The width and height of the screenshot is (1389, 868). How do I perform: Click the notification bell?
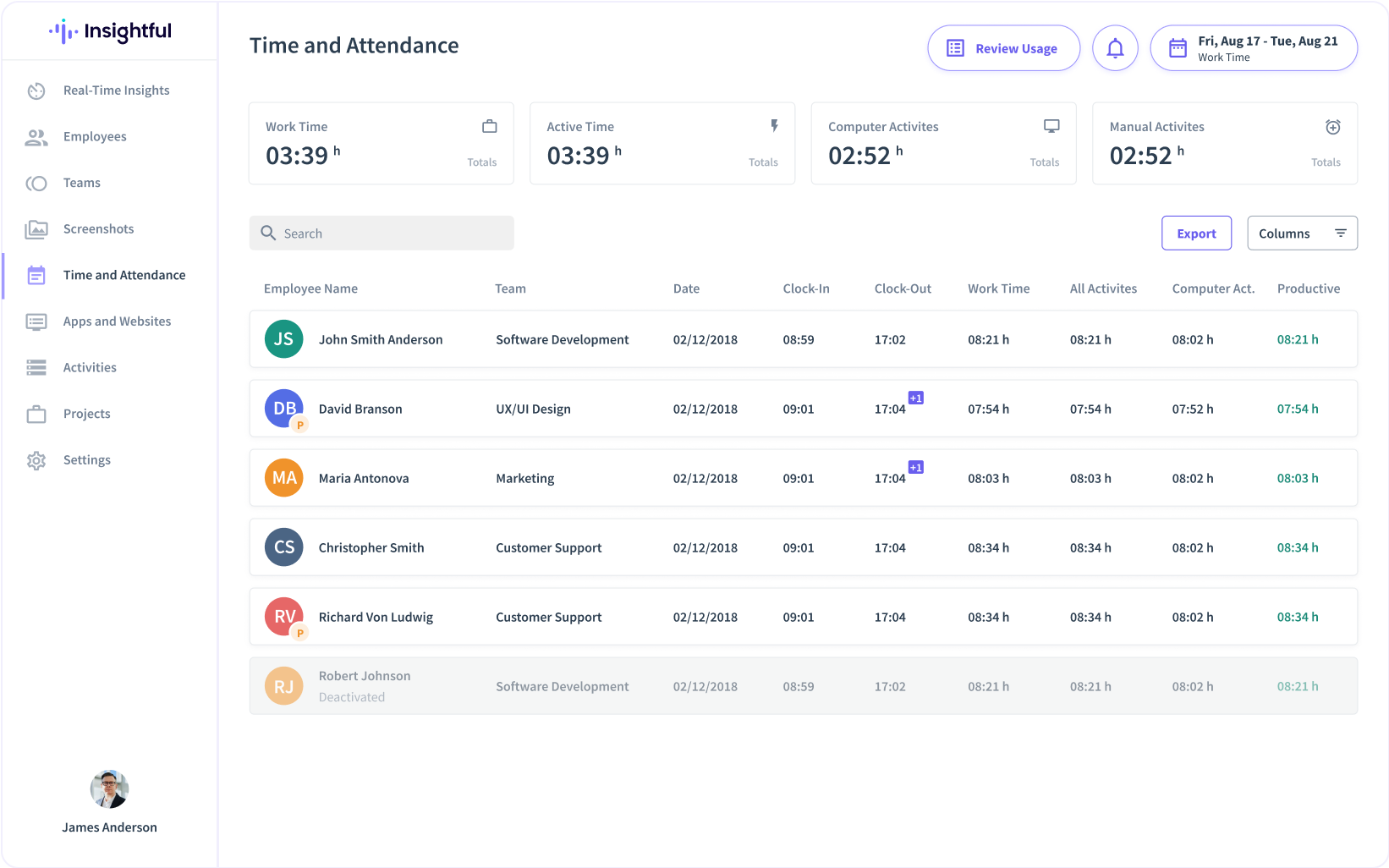pos(1115,48)
